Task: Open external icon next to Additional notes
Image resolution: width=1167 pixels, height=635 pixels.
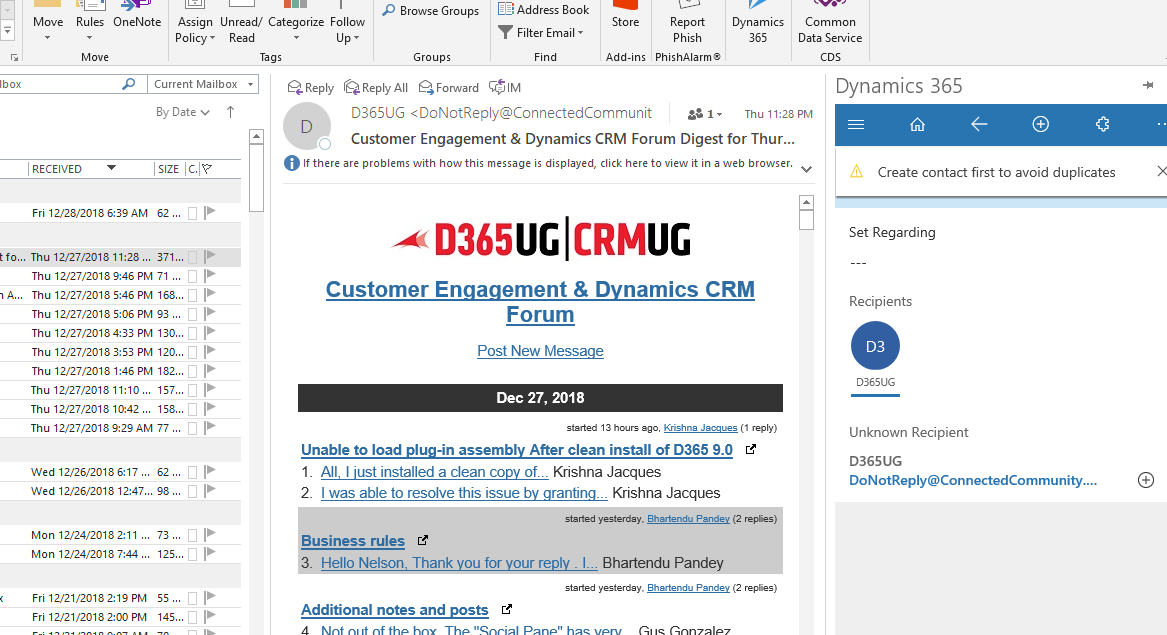Action: pos(507,609)
